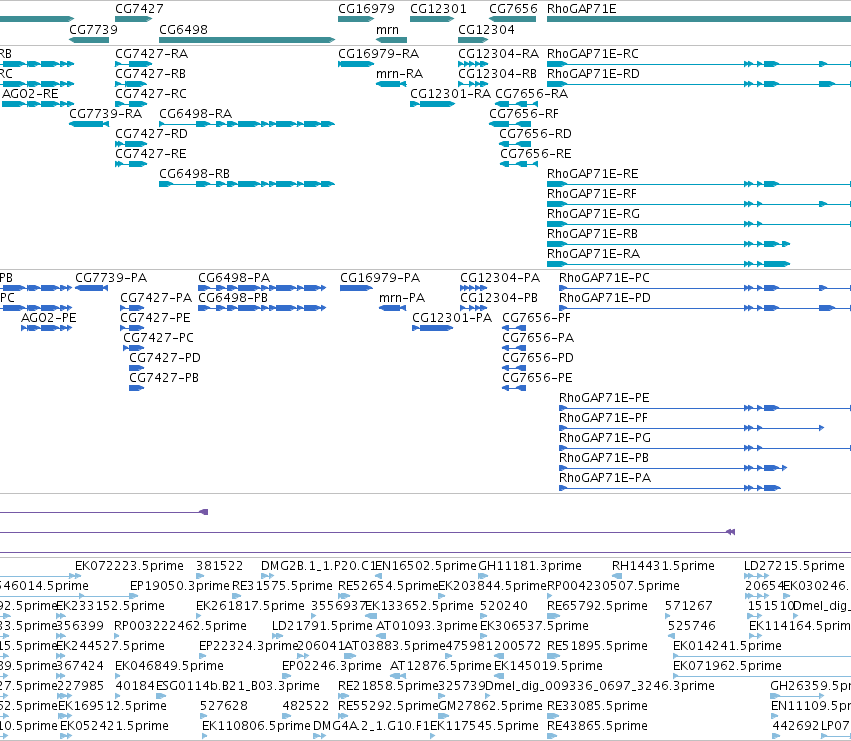
Task: Select transcript CG12304-RB
Action: pyautogui.click(x=497, y=74)
